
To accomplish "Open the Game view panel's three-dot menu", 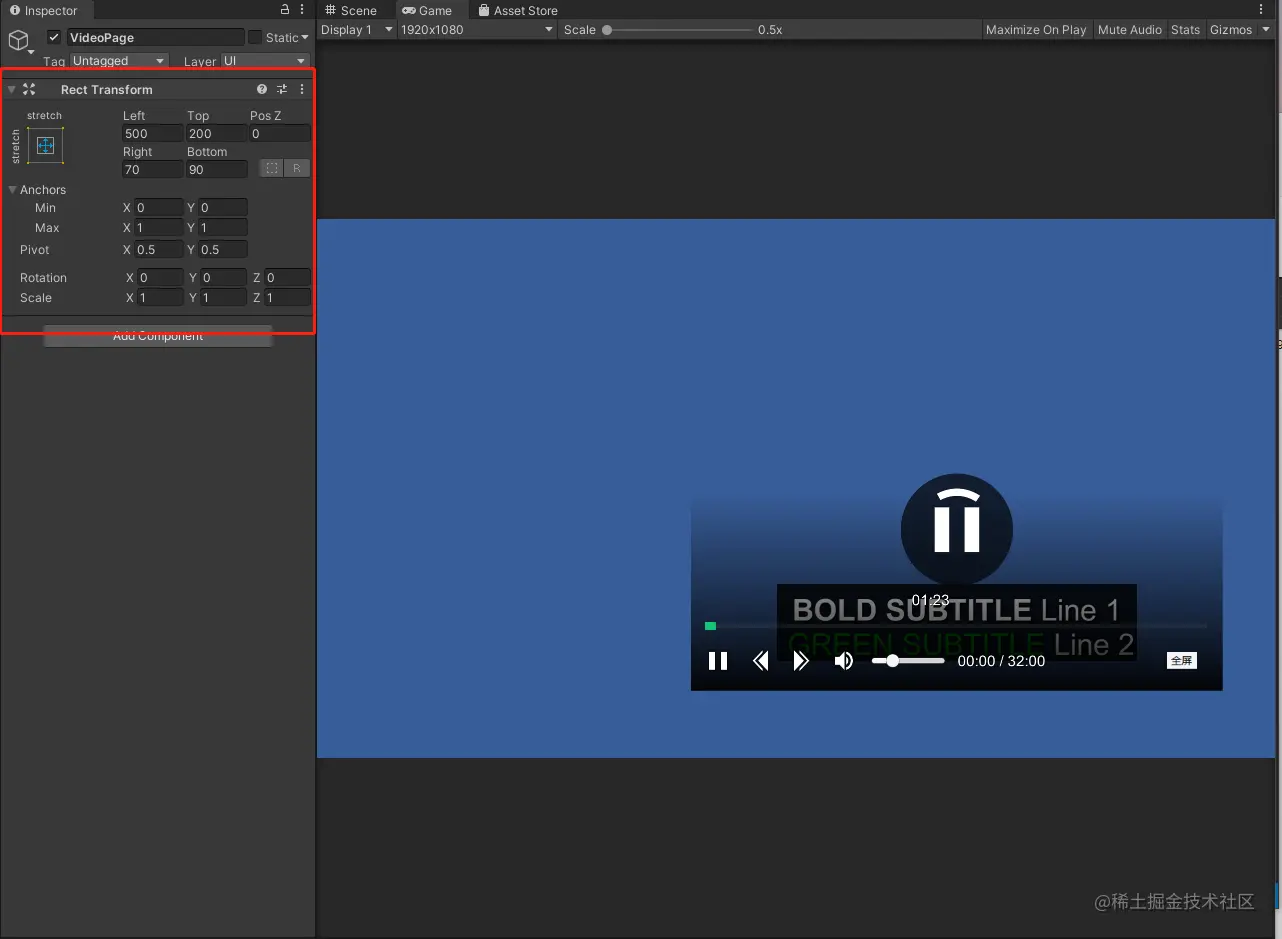I will [x=1261, y=10].
